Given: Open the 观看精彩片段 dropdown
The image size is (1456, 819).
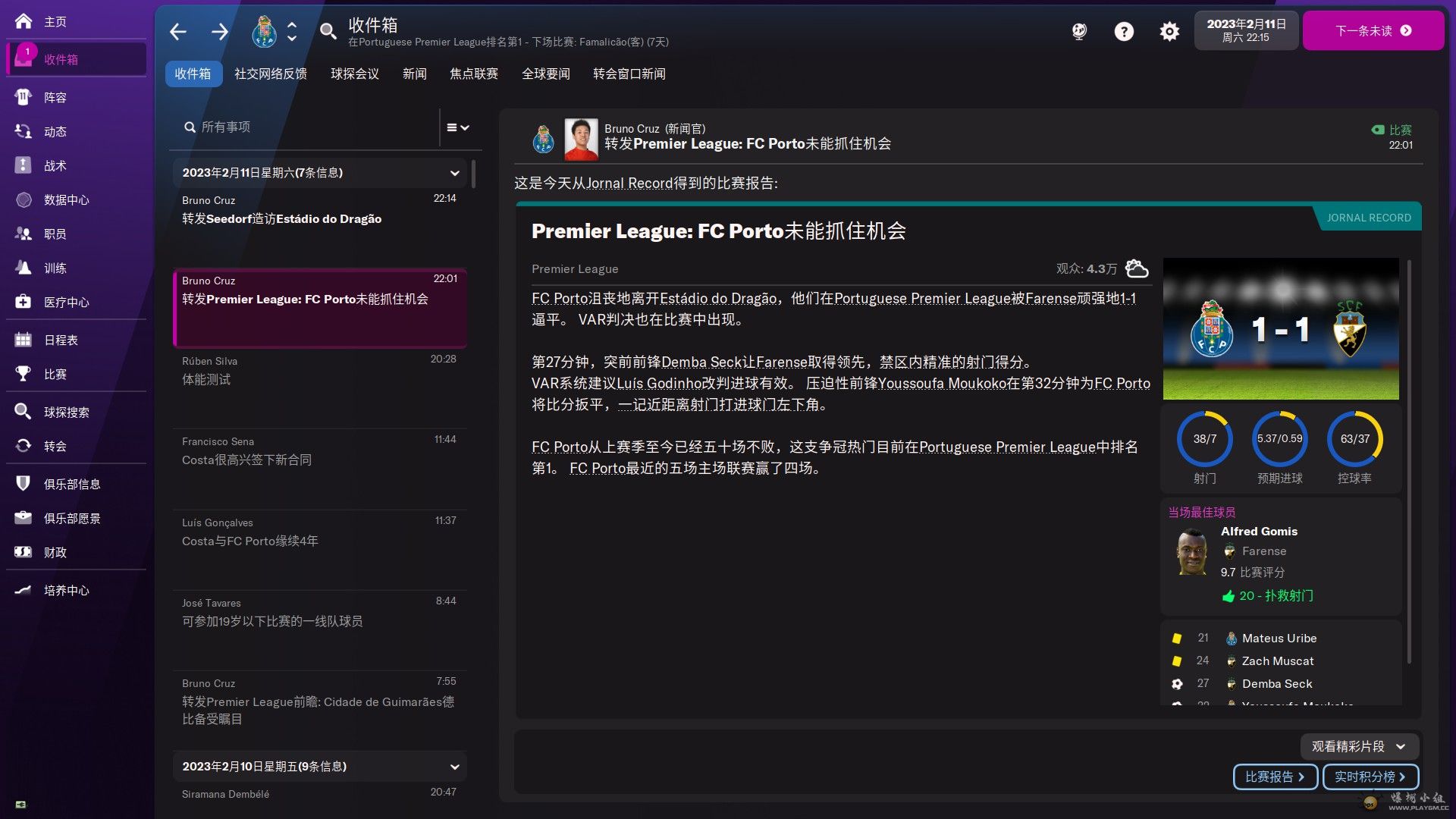Looking at the screenshot, I should (x=1359, y=746).
